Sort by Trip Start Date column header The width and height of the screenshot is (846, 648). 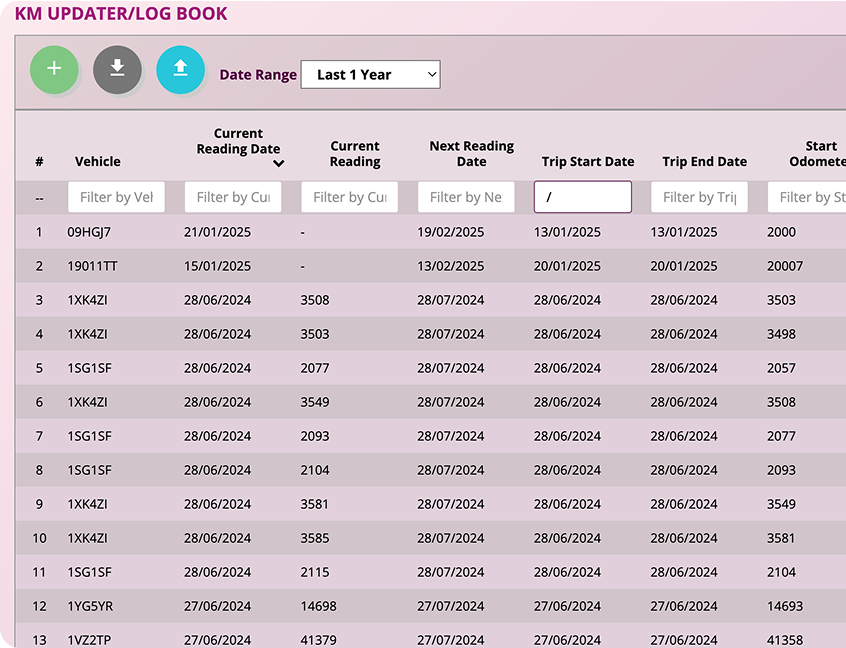pyautogui.click(x=588, y=161)
